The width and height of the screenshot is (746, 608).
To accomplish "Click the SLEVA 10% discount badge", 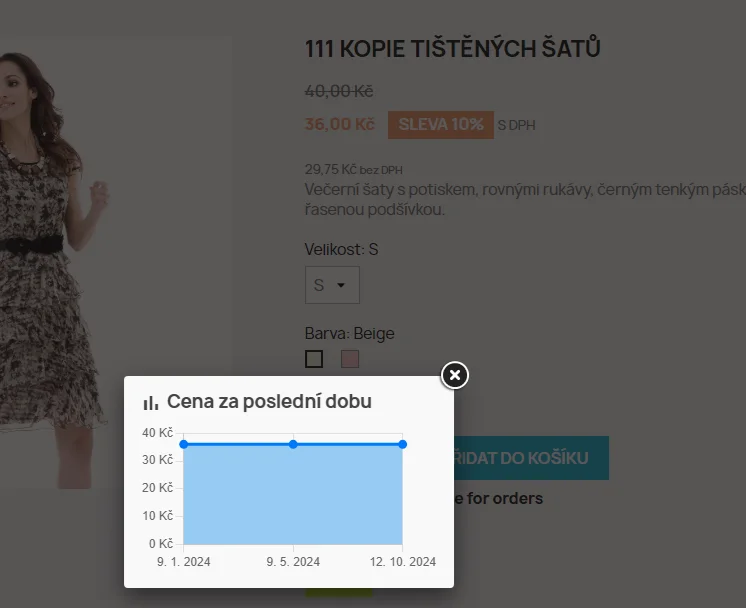I will pyautogui.click(x=440, y=124).
